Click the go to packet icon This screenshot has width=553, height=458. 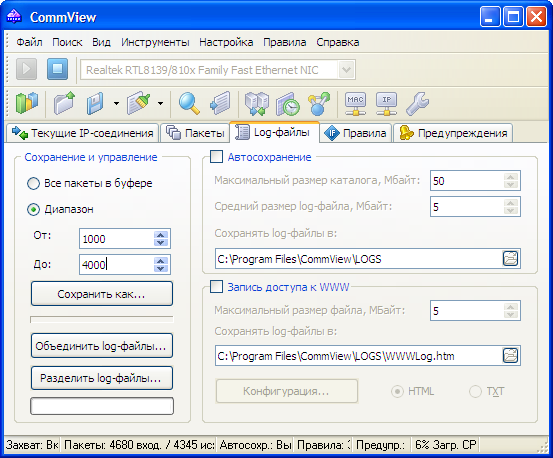pos(220,103)
